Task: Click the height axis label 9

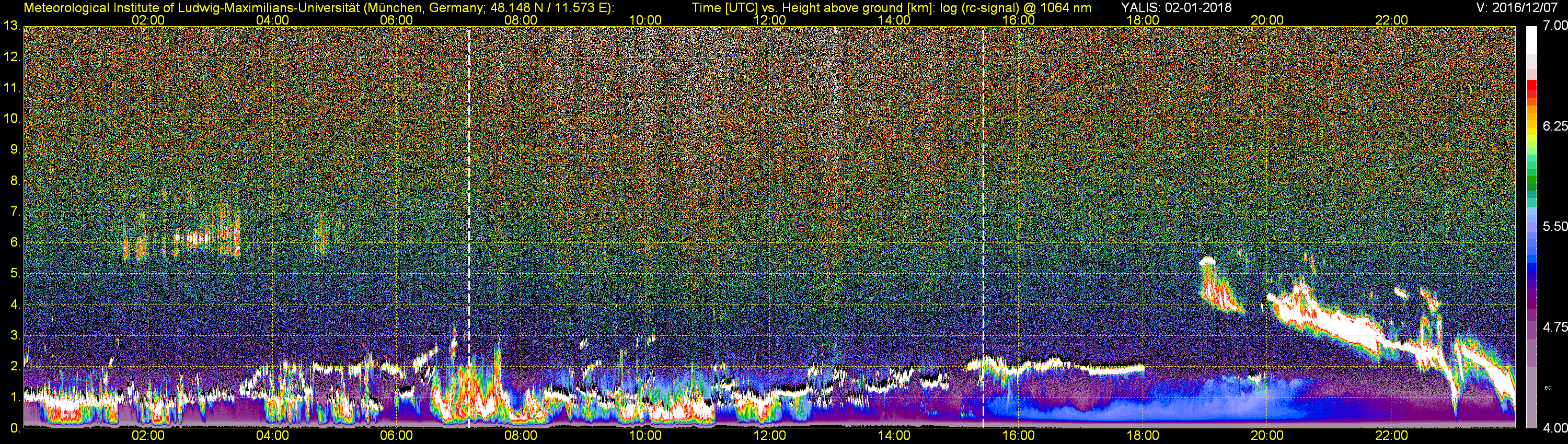Action: [x=15, y=149]
